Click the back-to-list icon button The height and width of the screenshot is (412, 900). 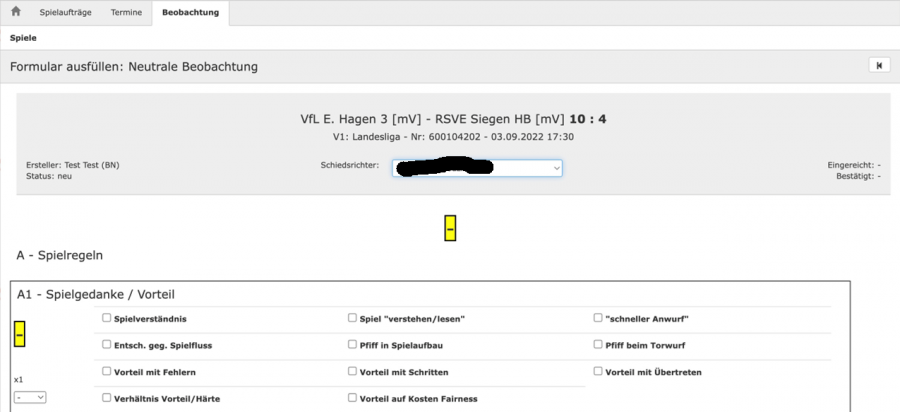878,66
